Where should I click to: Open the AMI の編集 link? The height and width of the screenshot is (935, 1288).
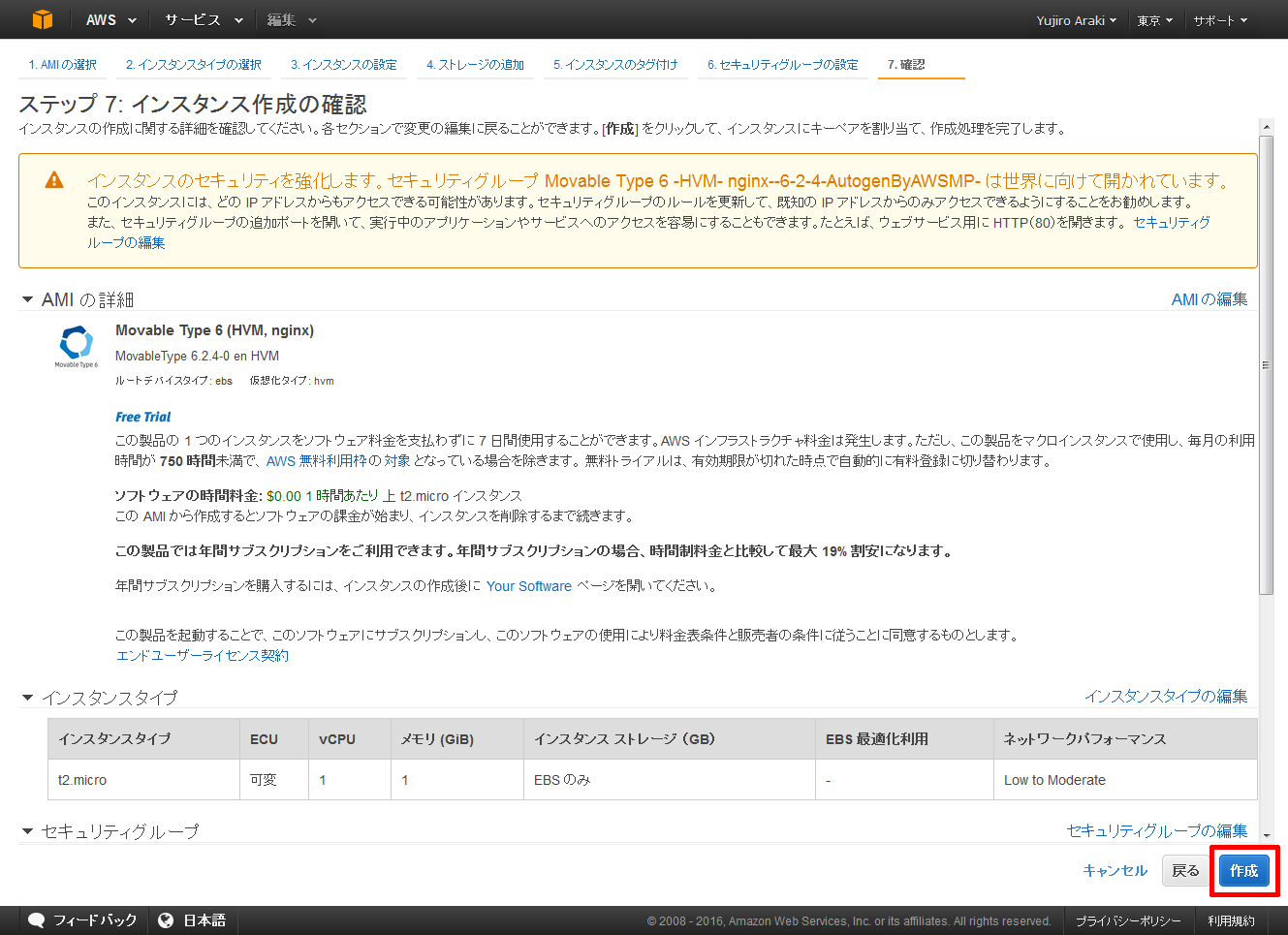click(x=1209, y=299)
